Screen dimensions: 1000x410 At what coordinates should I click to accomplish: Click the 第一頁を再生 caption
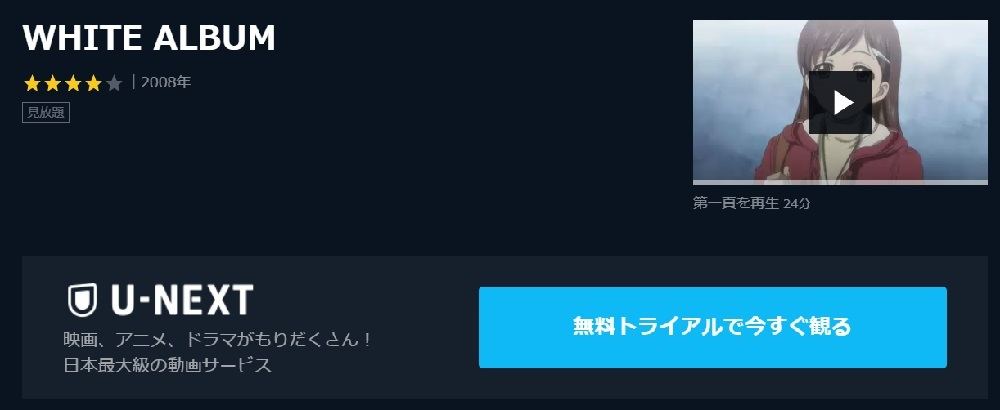(x=735, y=203)
